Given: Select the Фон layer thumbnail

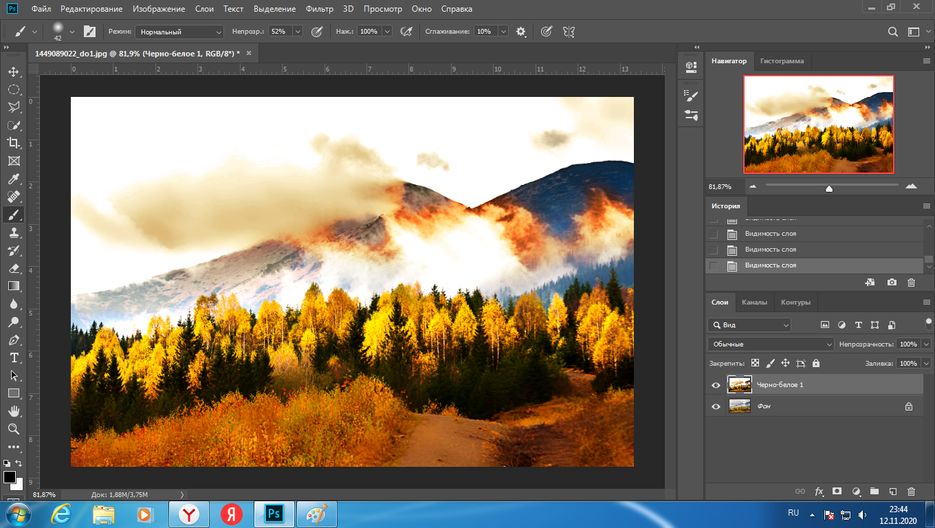Looking at the screenshot, I should [x=739, y=407].
